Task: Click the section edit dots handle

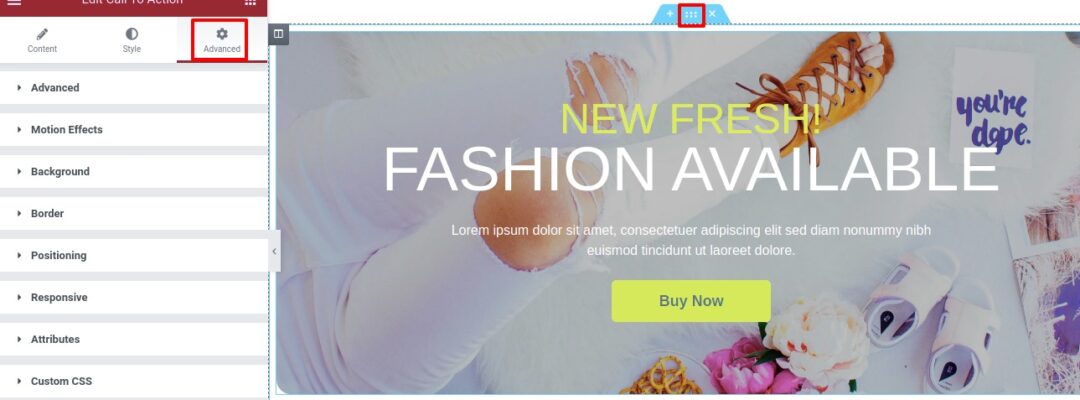Action: (x=691, y=14)
